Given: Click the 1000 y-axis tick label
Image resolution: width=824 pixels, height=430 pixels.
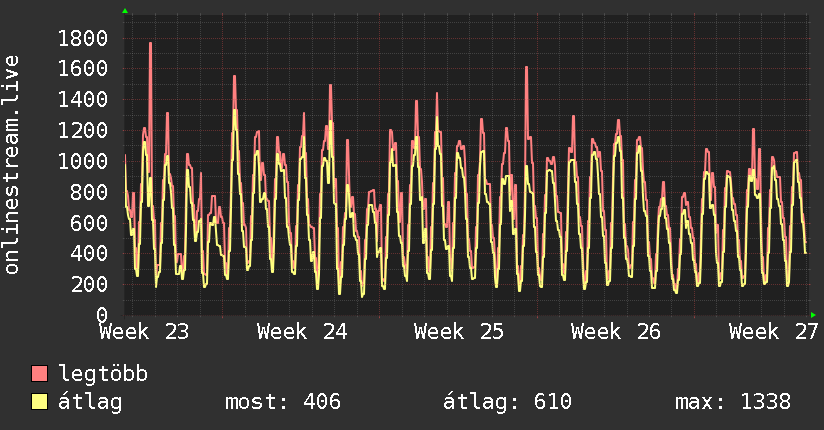Looking at the screenshot, I should [x=83, y=161].
